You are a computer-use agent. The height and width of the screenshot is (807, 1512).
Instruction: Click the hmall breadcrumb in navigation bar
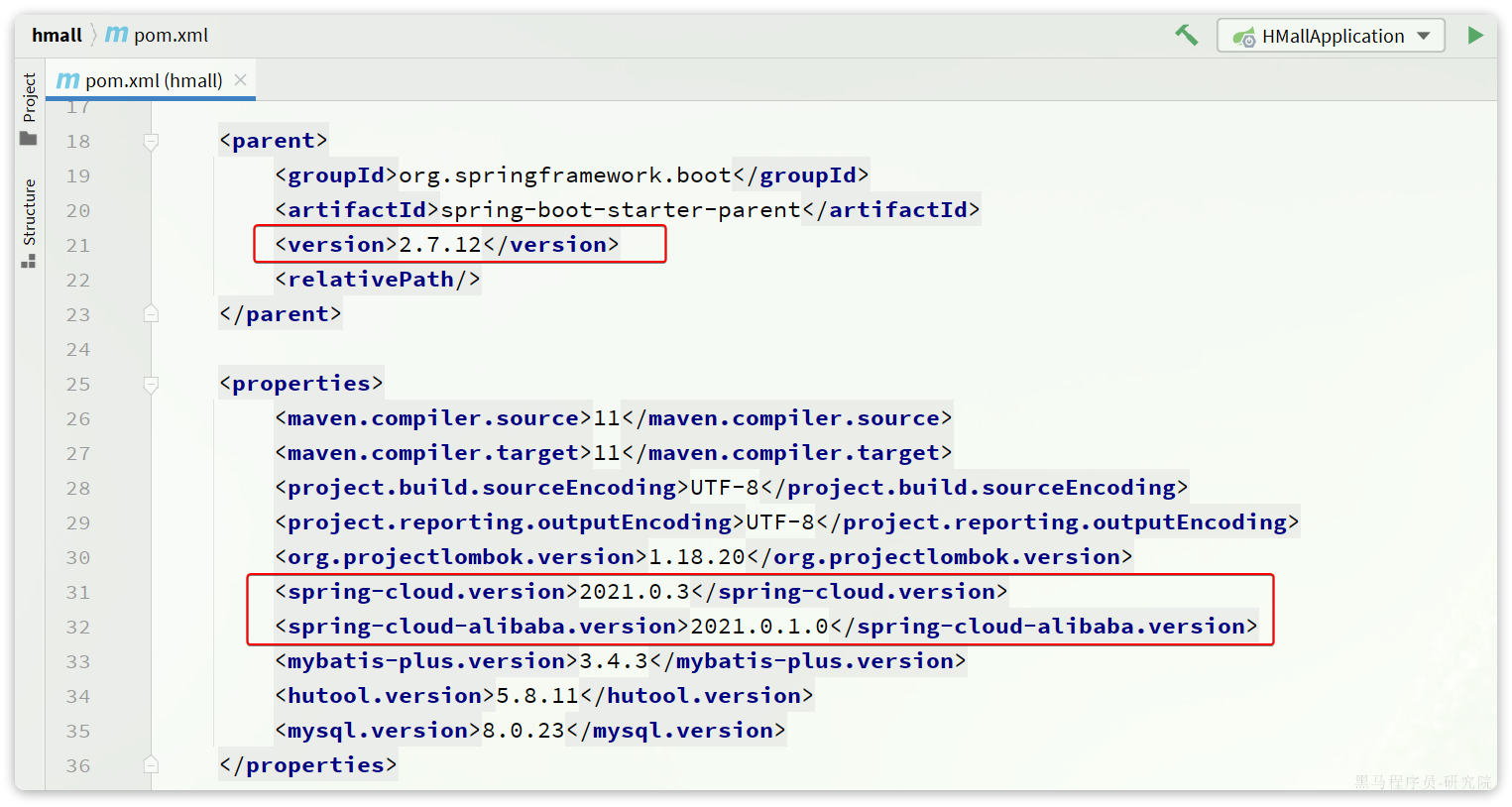coord(57,35)
